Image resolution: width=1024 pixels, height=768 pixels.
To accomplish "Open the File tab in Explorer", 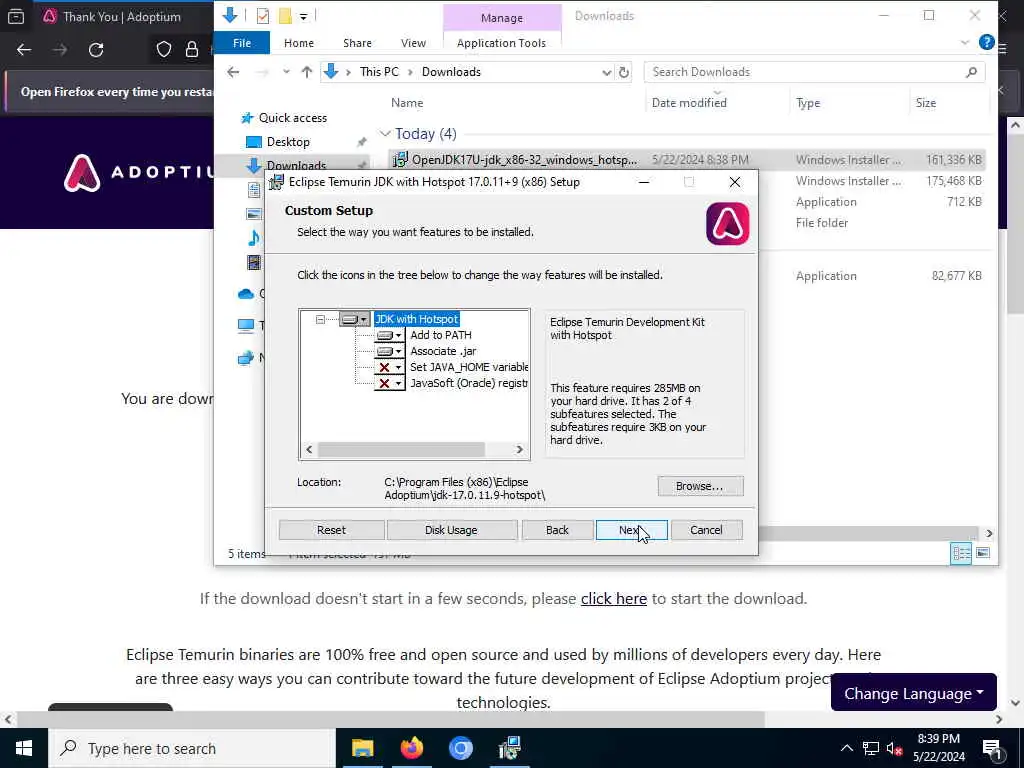I will pyautogui.click(x=242, y=43).
